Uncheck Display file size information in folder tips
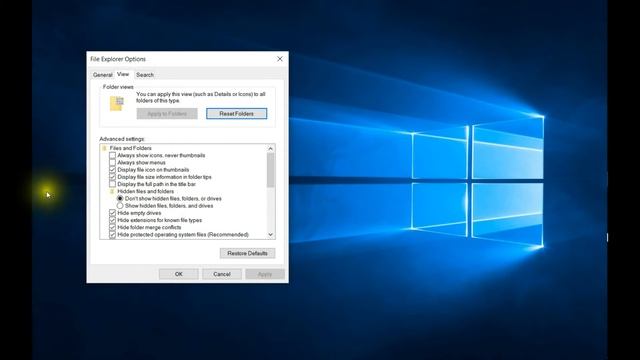640x360 pixels. (112, 177)
